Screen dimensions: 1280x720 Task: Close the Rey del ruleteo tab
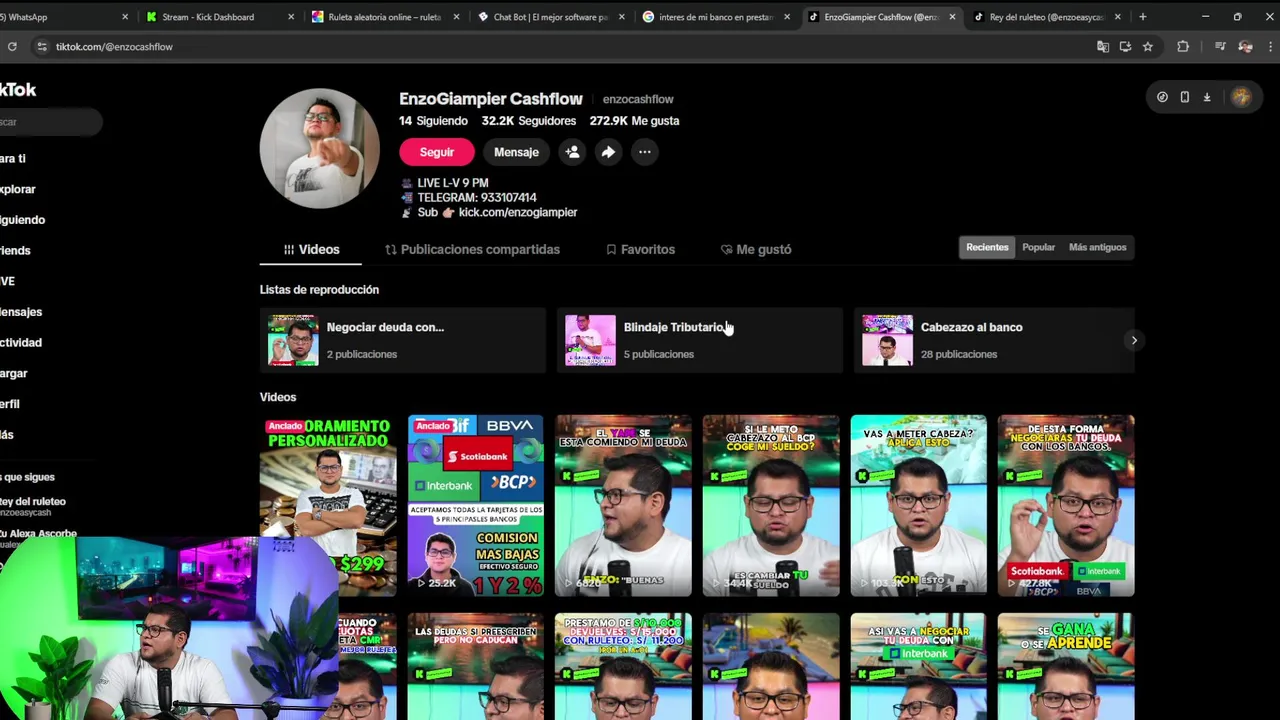click(x=1117, y=17)
